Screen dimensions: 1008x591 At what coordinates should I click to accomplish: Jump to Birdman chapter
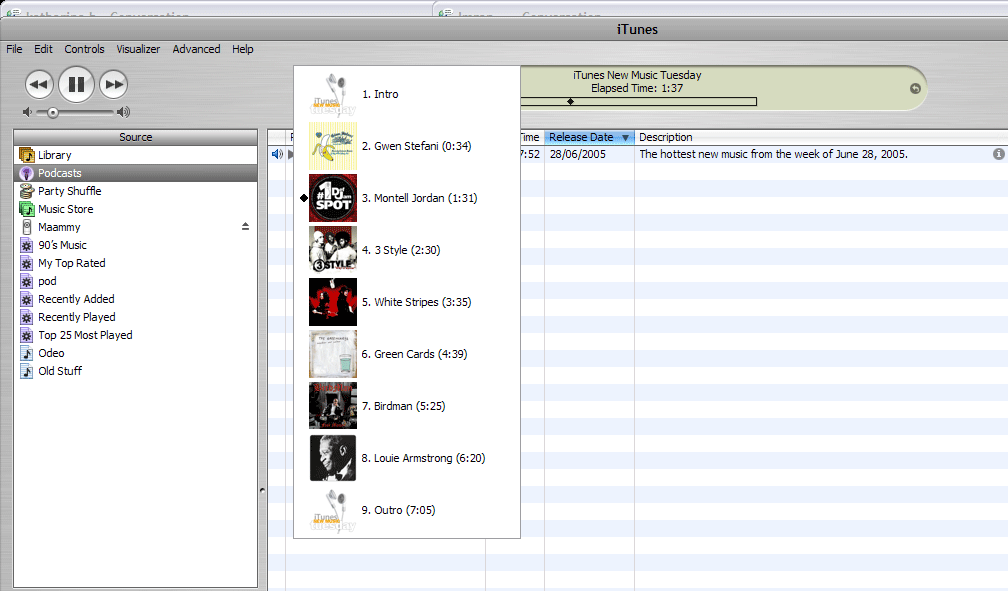pos(407,406)
